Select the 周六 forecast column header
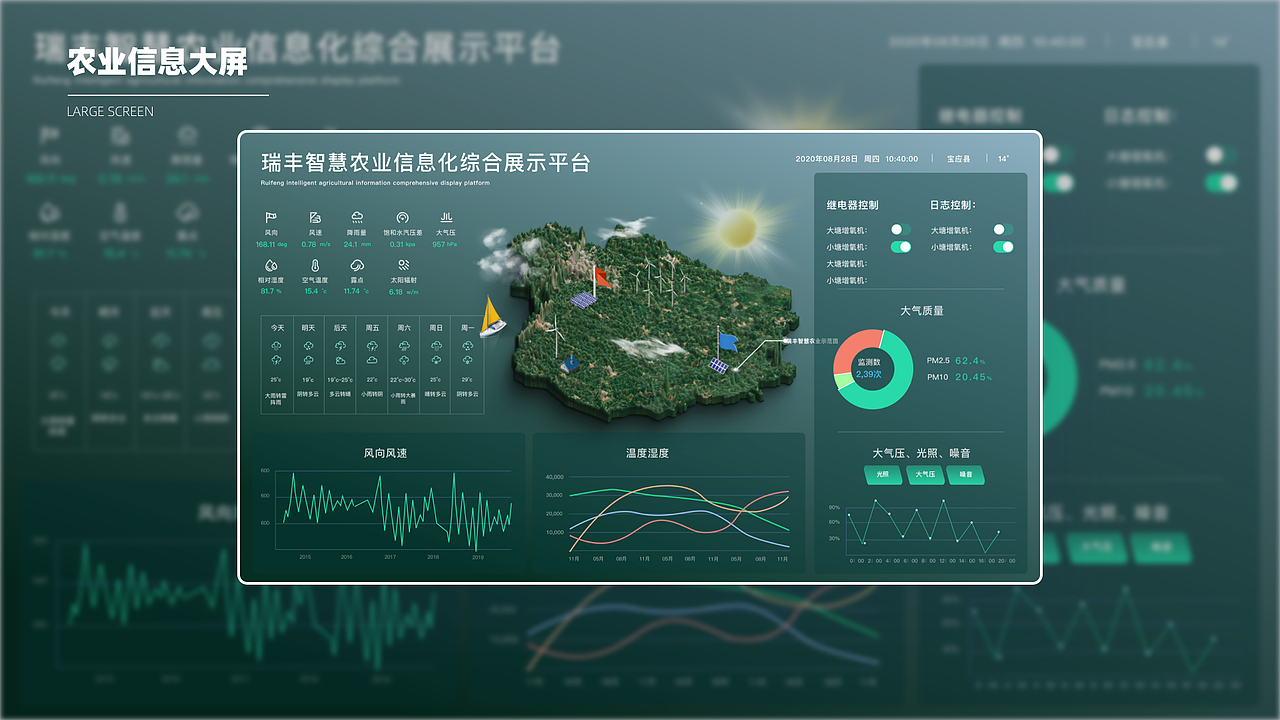 [x=404, y=328]
